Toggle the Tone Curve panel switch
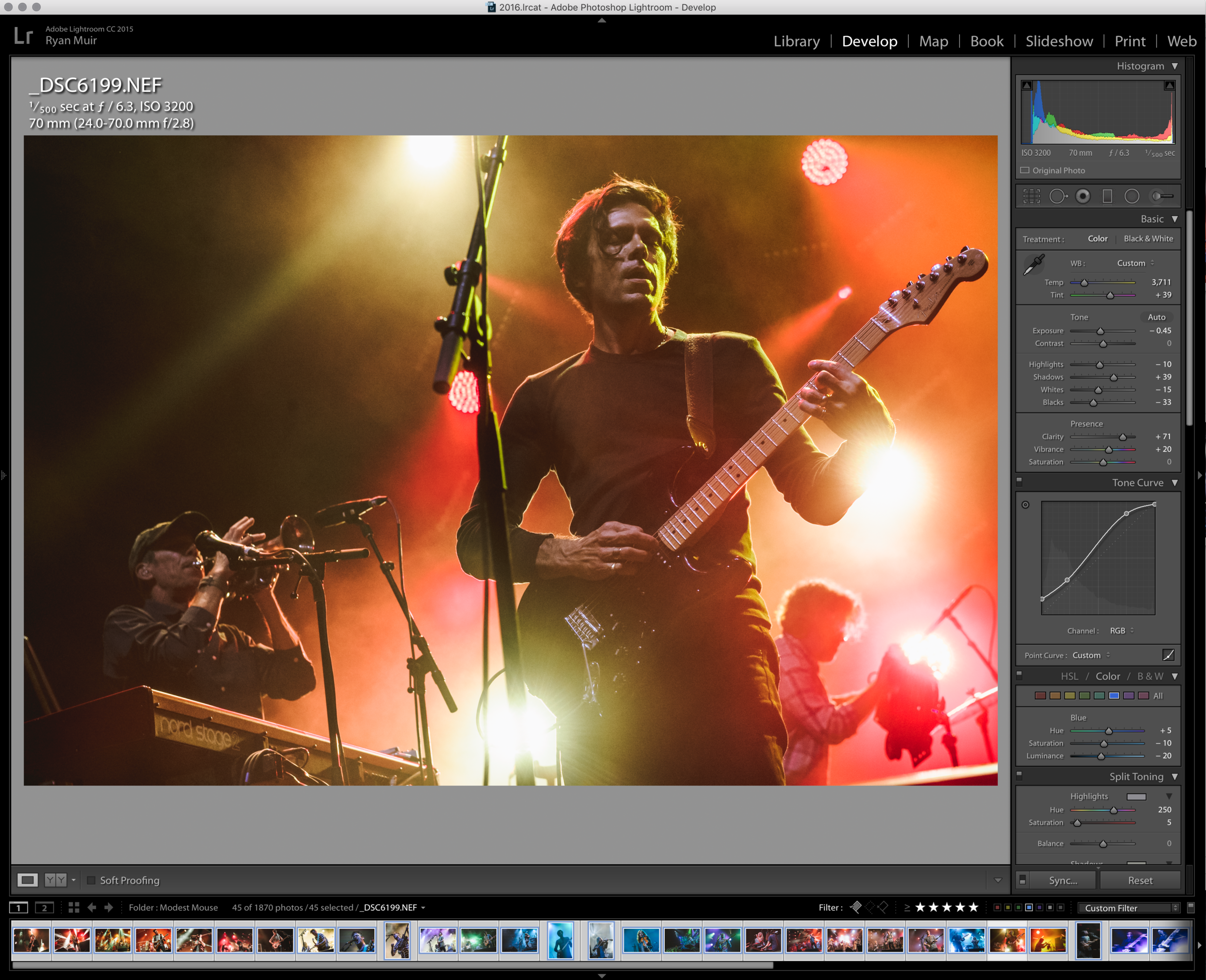 point(1019,482)
